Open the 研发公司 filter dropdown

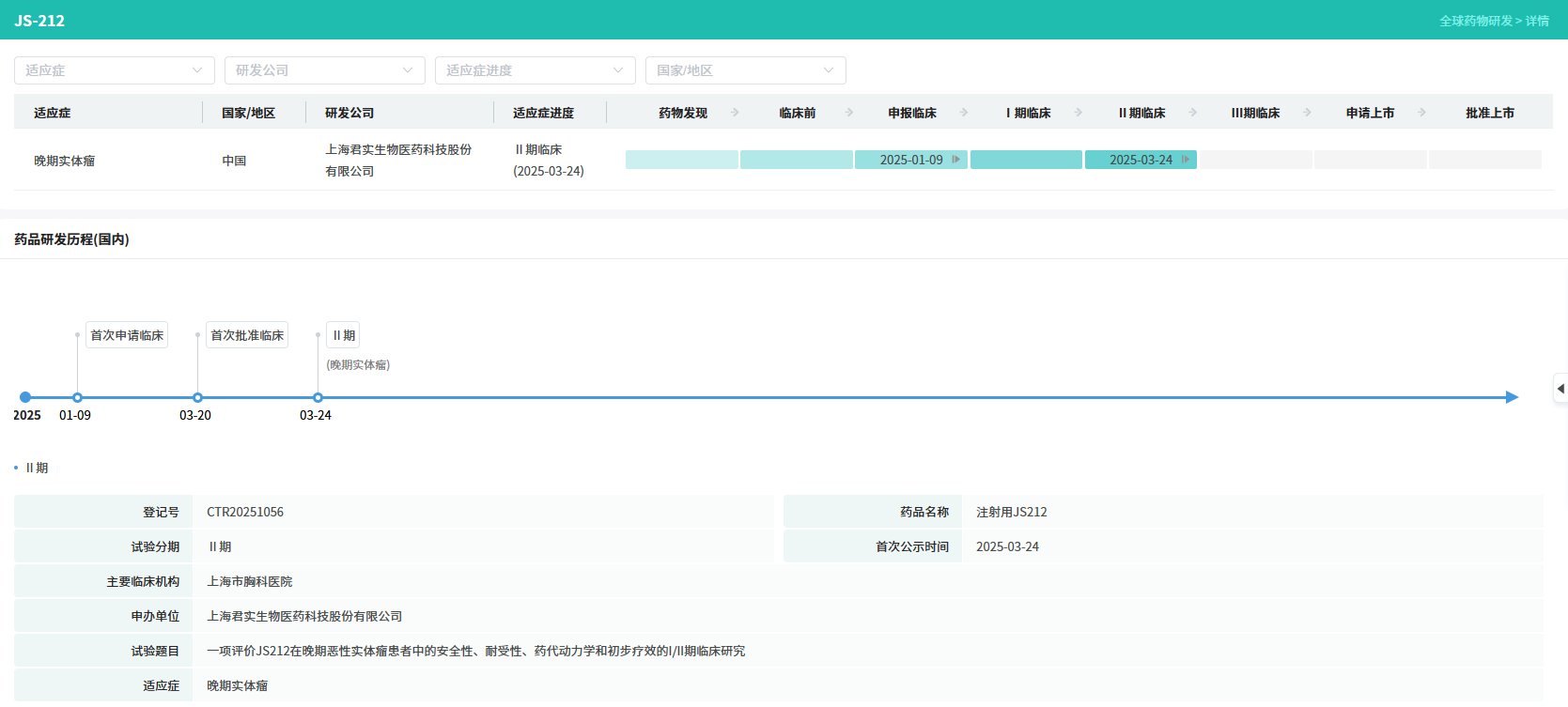click(x=324, y=70)
